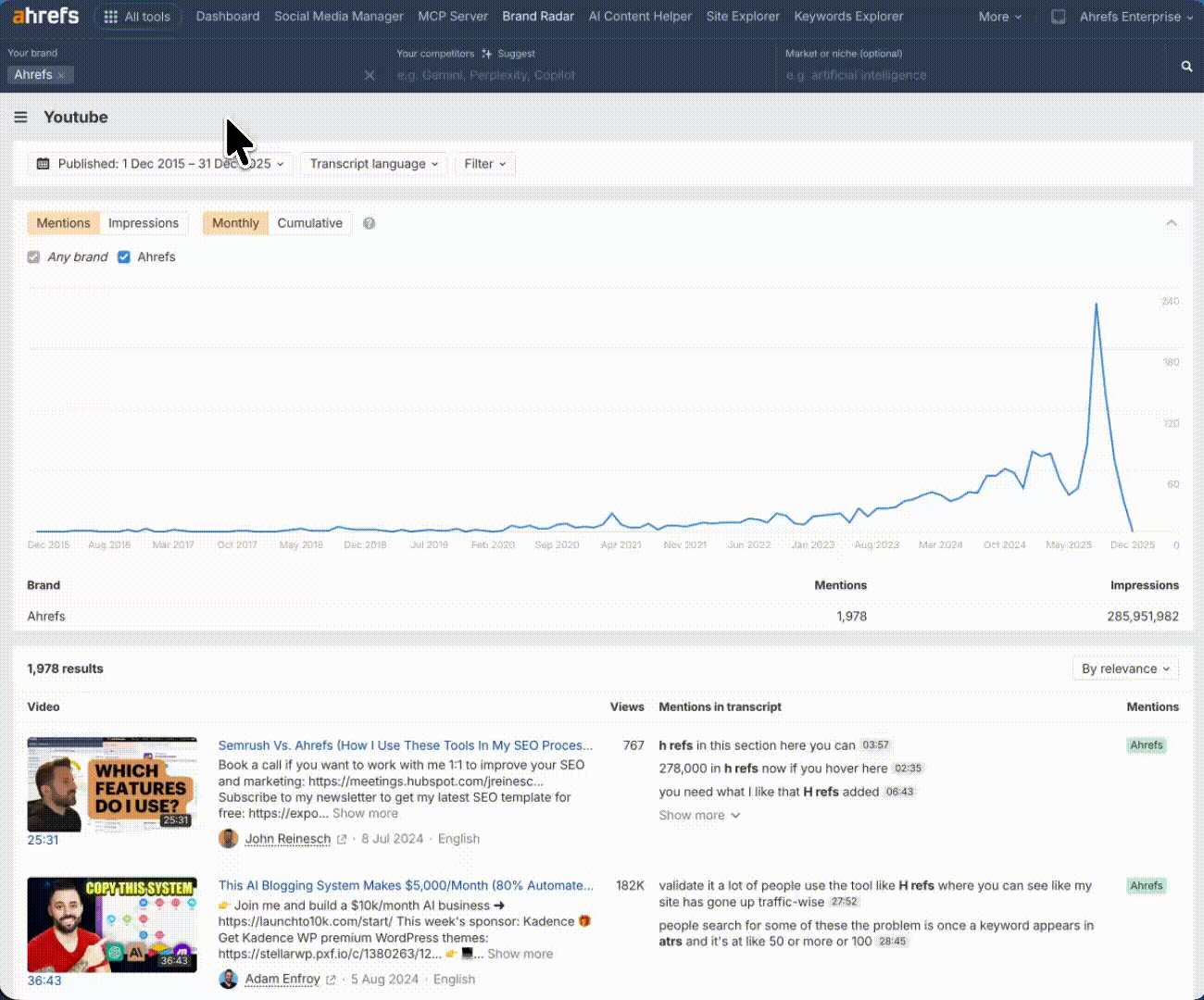Disable the Ahrefs checkbox above the chart

[x=124, y=256]
